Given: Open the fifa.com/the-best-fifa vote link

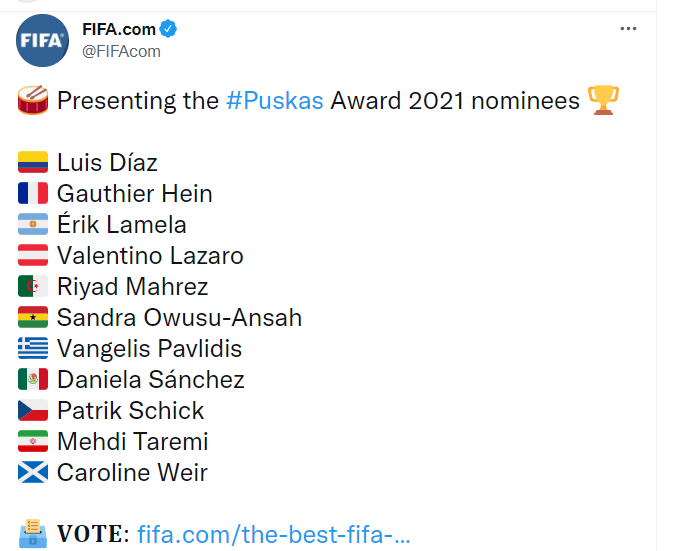Looking at the screenshot, I should pyautogui.click(x=274, y=534).
